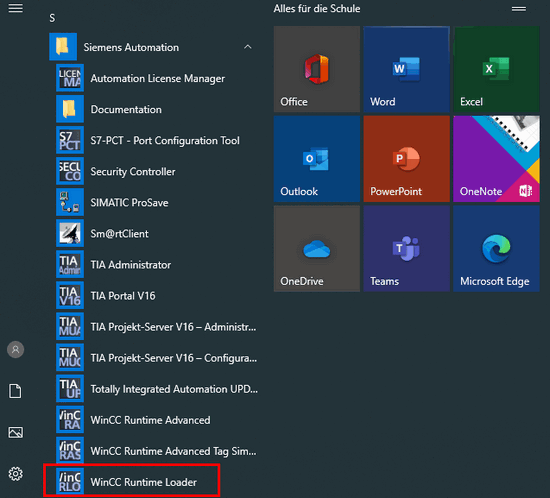Click the S7-PCT icon
550x498 pixels.
point(70,140)
